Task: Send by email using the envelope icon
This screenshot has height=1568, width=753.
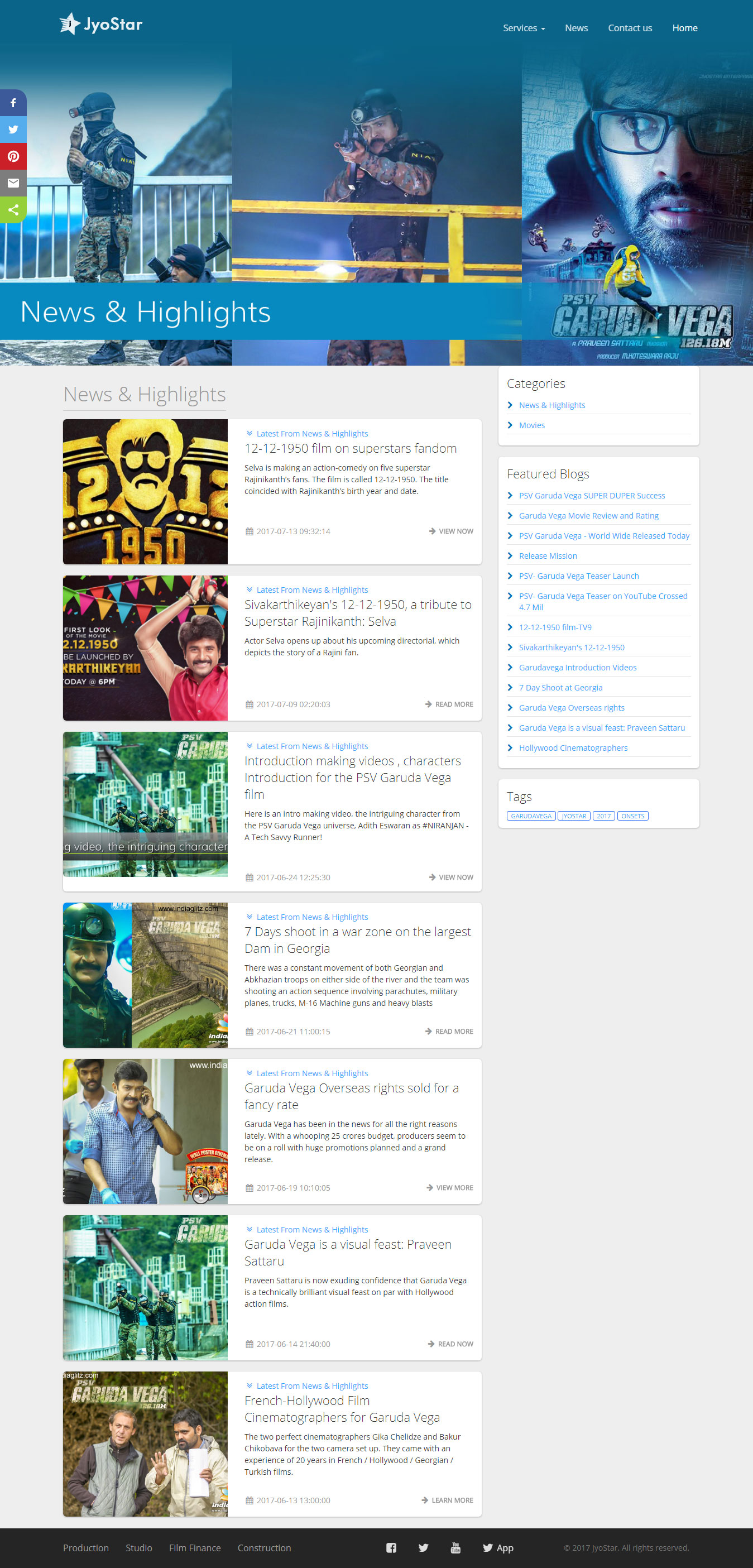Action: tap(13, 183)
